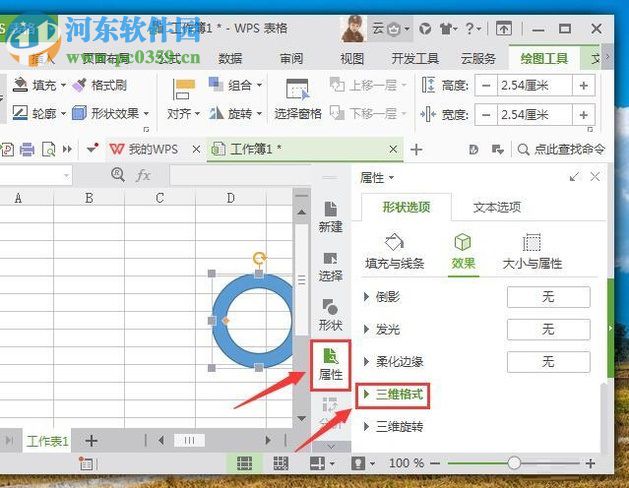The width and height of the screenshot is (629, 488).
Task: Open the Glow preset dropdown (无)
Action: pyautogui.click(x=548, y=329)
